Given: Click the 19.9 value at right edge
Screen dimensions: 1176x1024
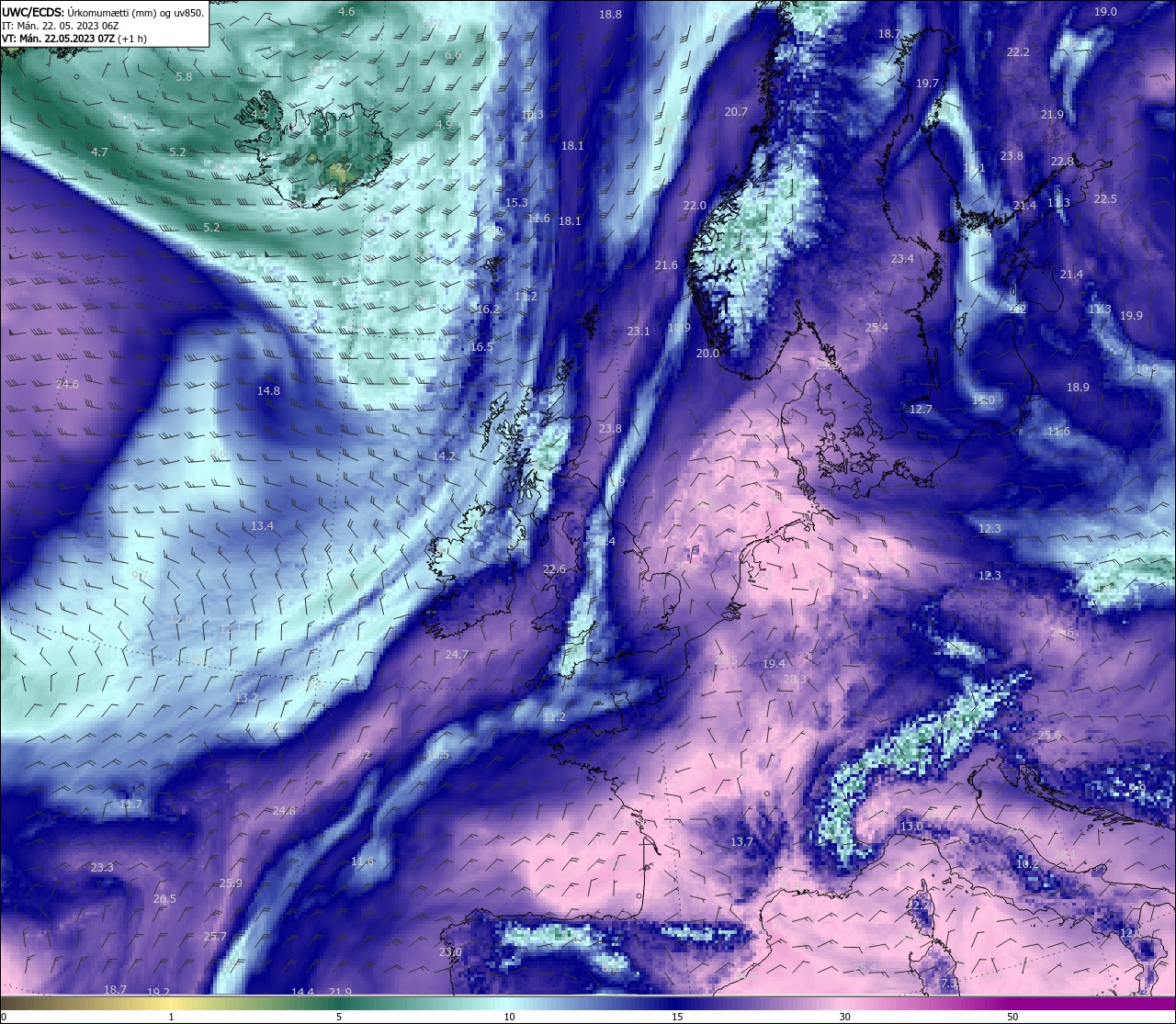Looking at the screenshot, I should tap(1131, 316).
